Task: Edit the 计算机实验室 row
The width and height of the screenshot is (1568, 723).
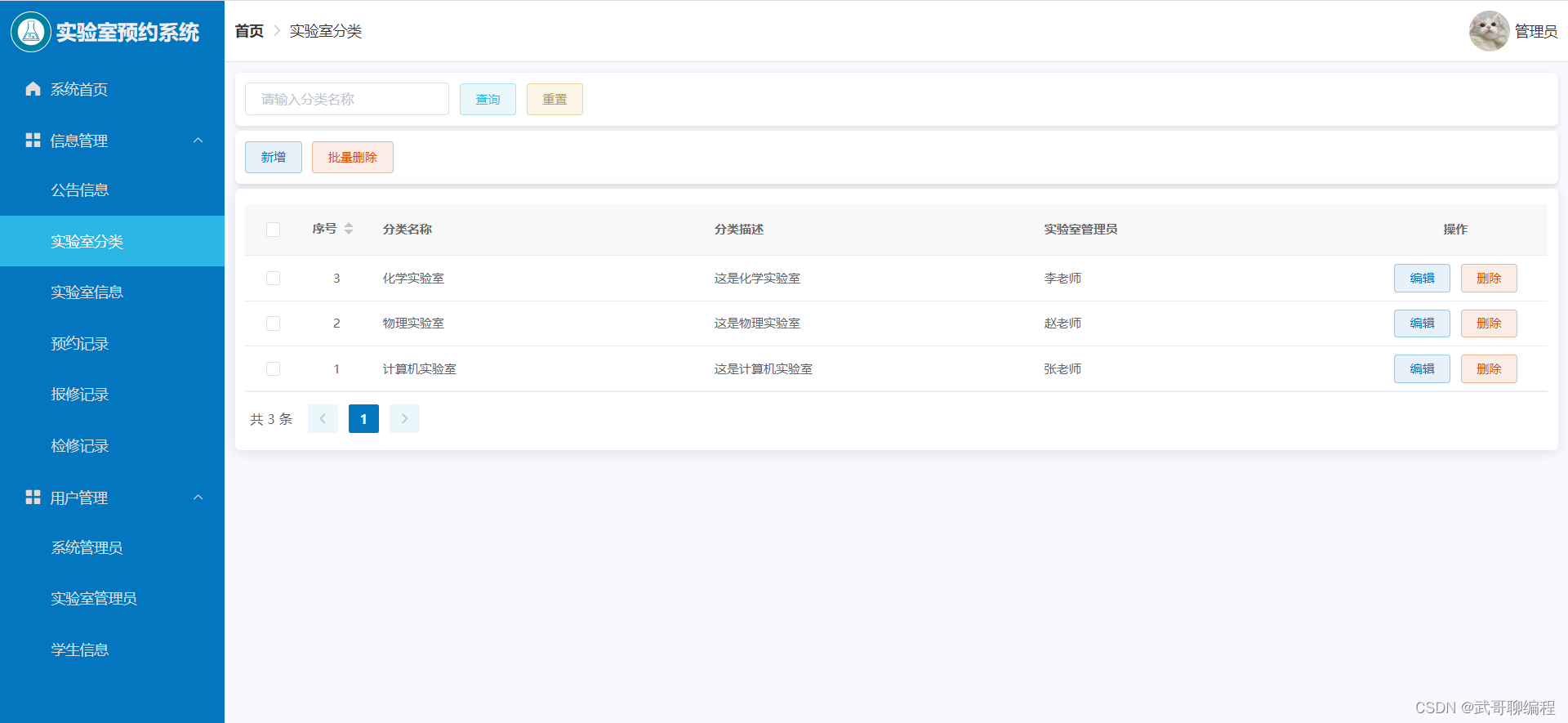Action: click(1422, 369)
